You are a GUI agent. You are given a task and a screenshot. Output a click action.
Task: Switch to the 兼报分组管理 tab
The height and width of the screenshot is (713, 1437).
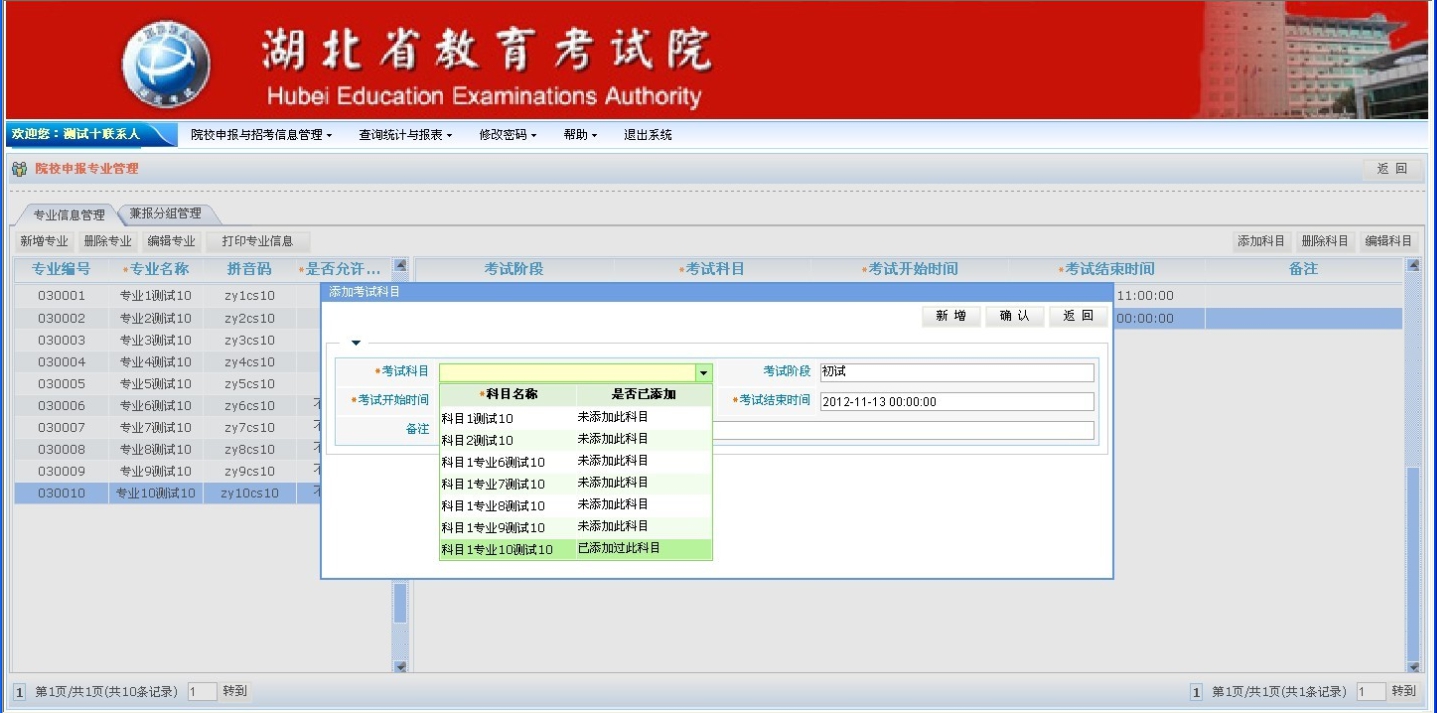pyautogui.click(x=166, y=214)
